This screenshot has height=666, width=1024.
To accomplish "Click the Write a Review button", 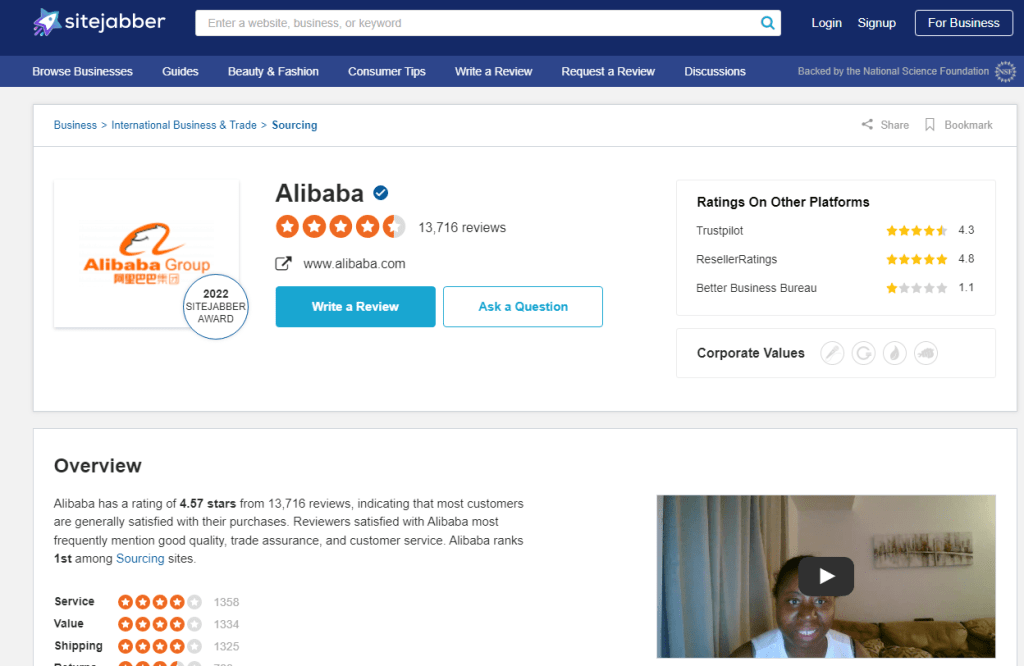I will 355,306.
